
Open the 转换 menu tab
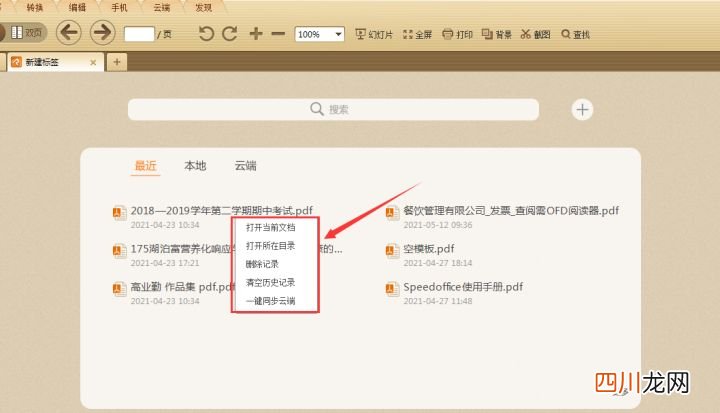point(34,7)
